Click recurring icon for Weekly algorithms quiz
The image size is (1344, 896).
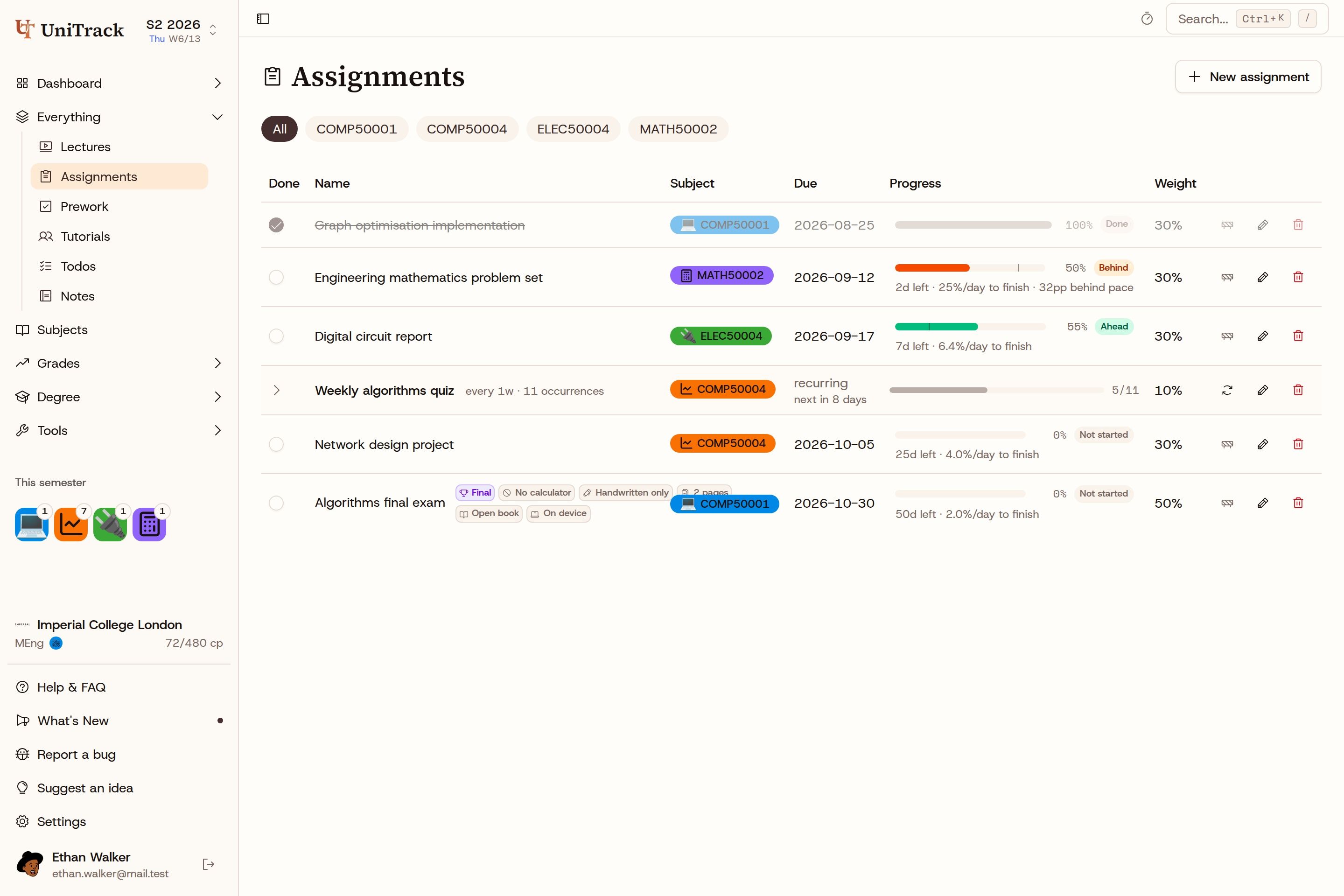[x=1227, y=390]
